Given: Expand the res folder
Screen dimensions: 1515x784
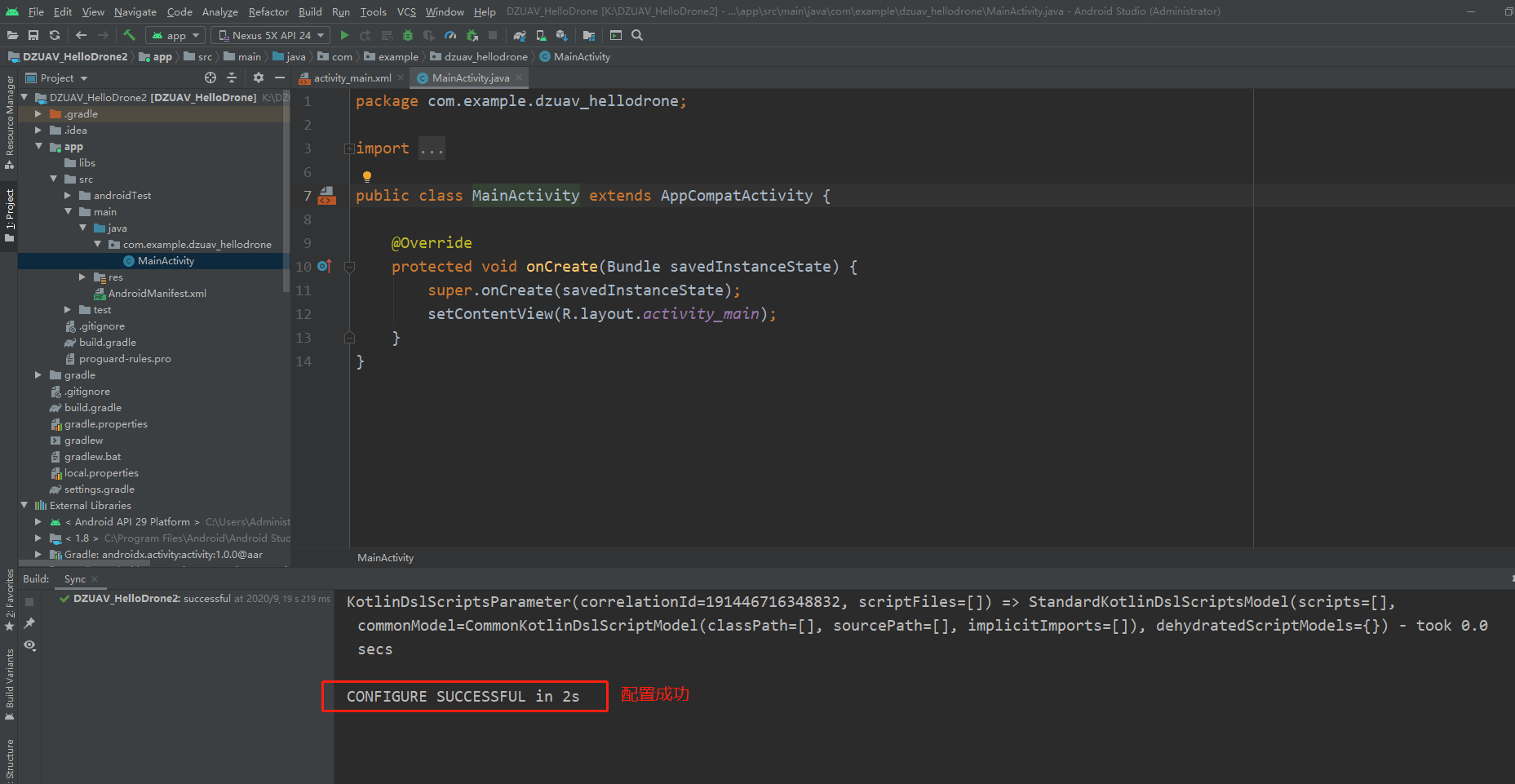Looking at the screenshot, I should pos(82,277).
